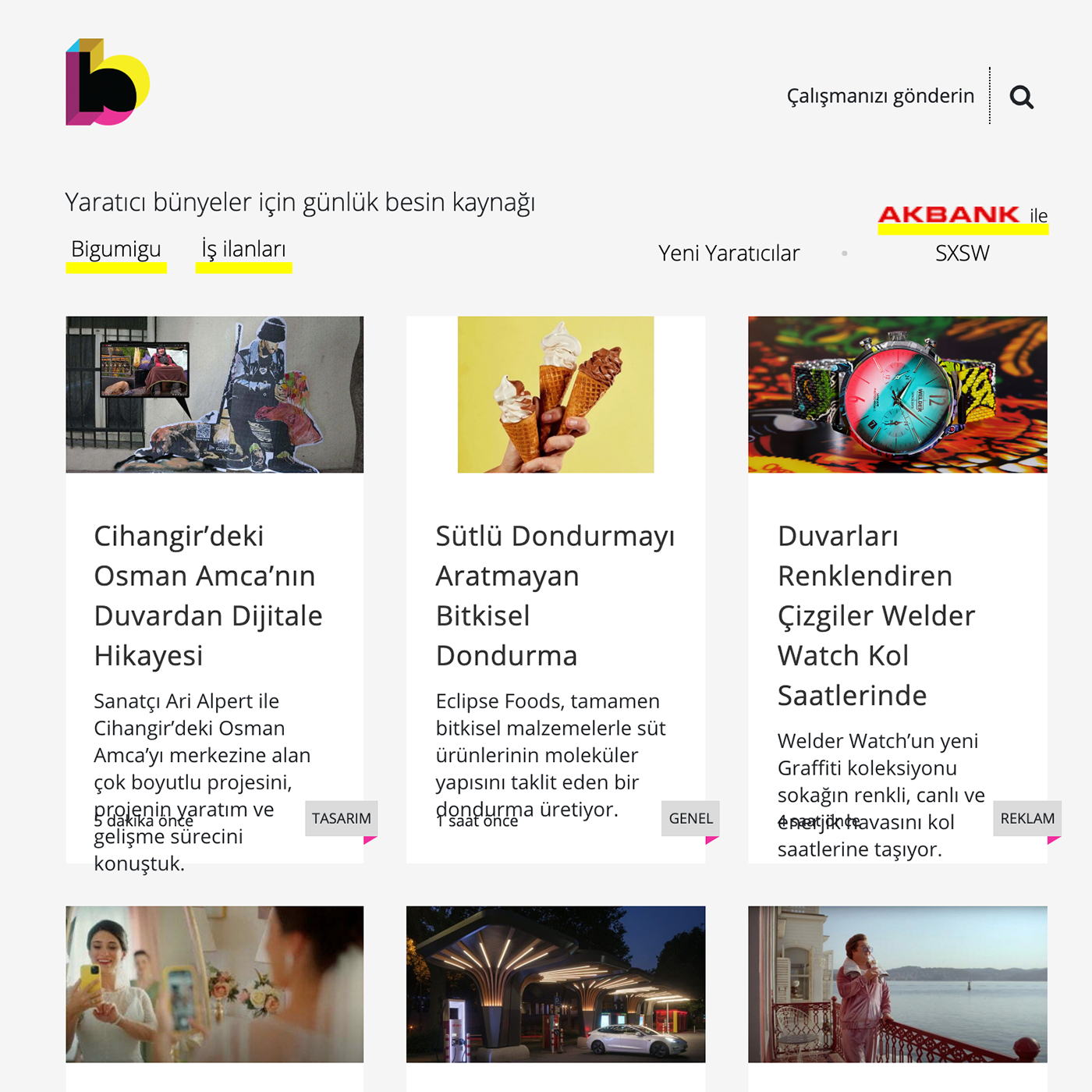
Task: Click the GENEL category tag
Action: 691,818
